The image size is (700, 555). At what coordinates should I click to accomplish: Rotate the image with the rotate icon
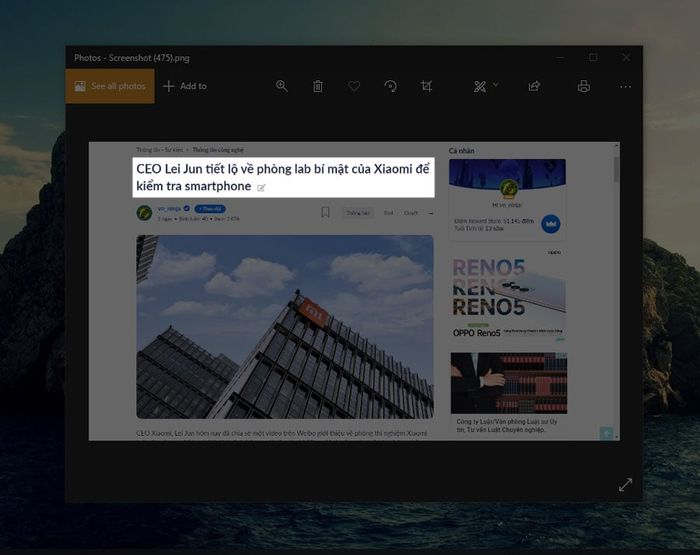click(391, 86)
